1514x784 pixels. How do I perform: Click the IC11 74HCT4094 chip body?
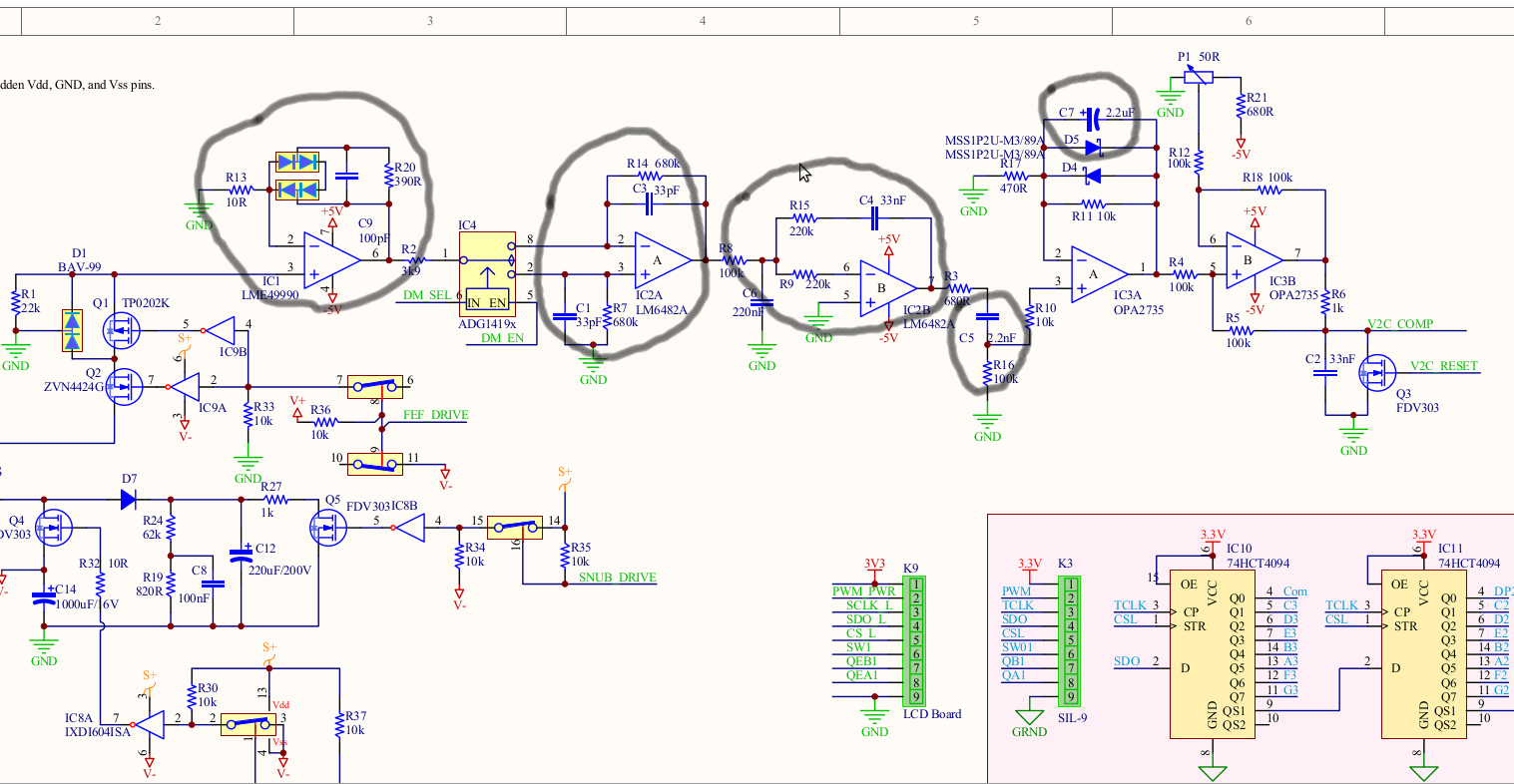(x=1423, y=652)
